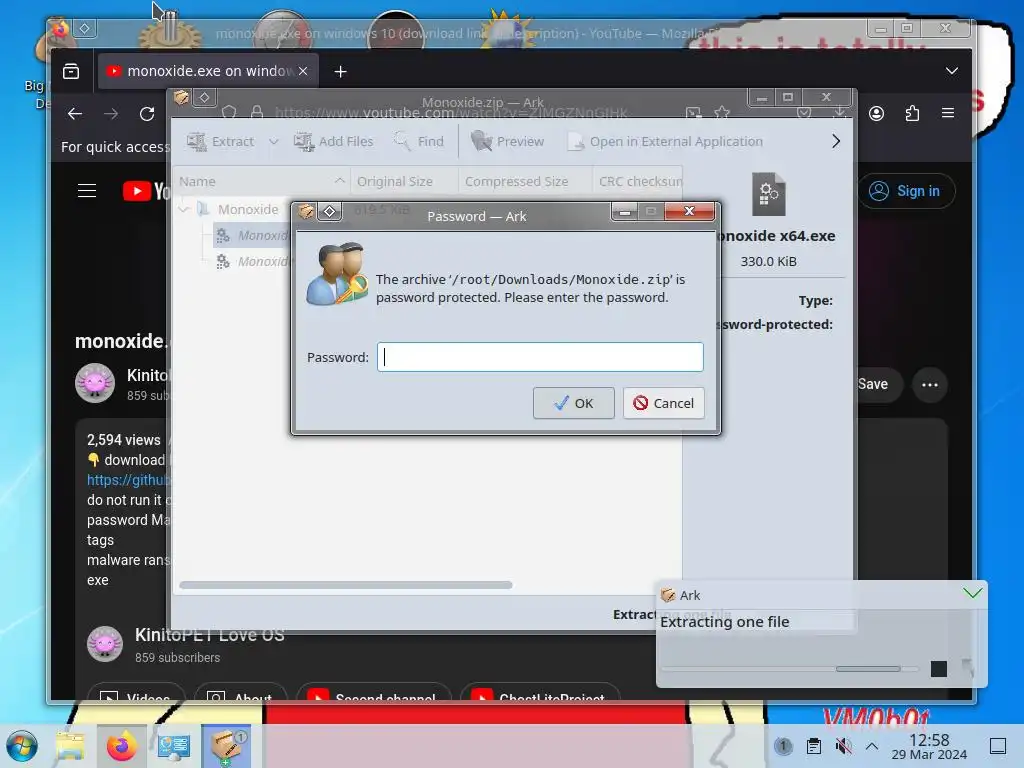Click the YouTube logo
The image size is (1024, 768).
pos(145,191)
